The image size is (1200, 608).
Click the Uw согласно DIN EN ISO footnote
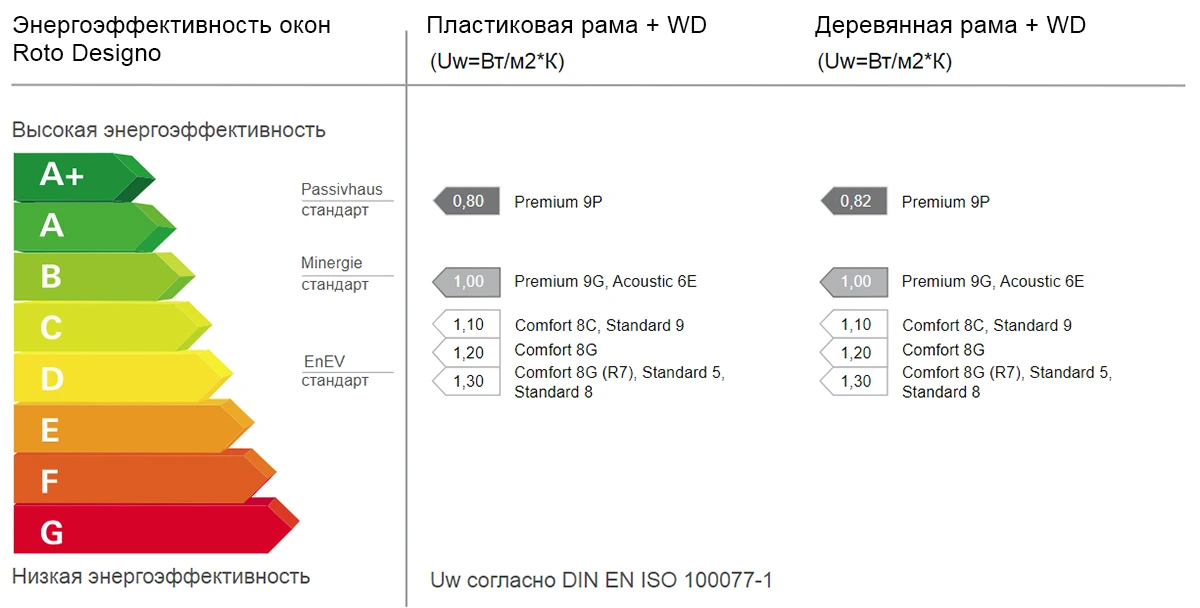(x=601, y=580)
